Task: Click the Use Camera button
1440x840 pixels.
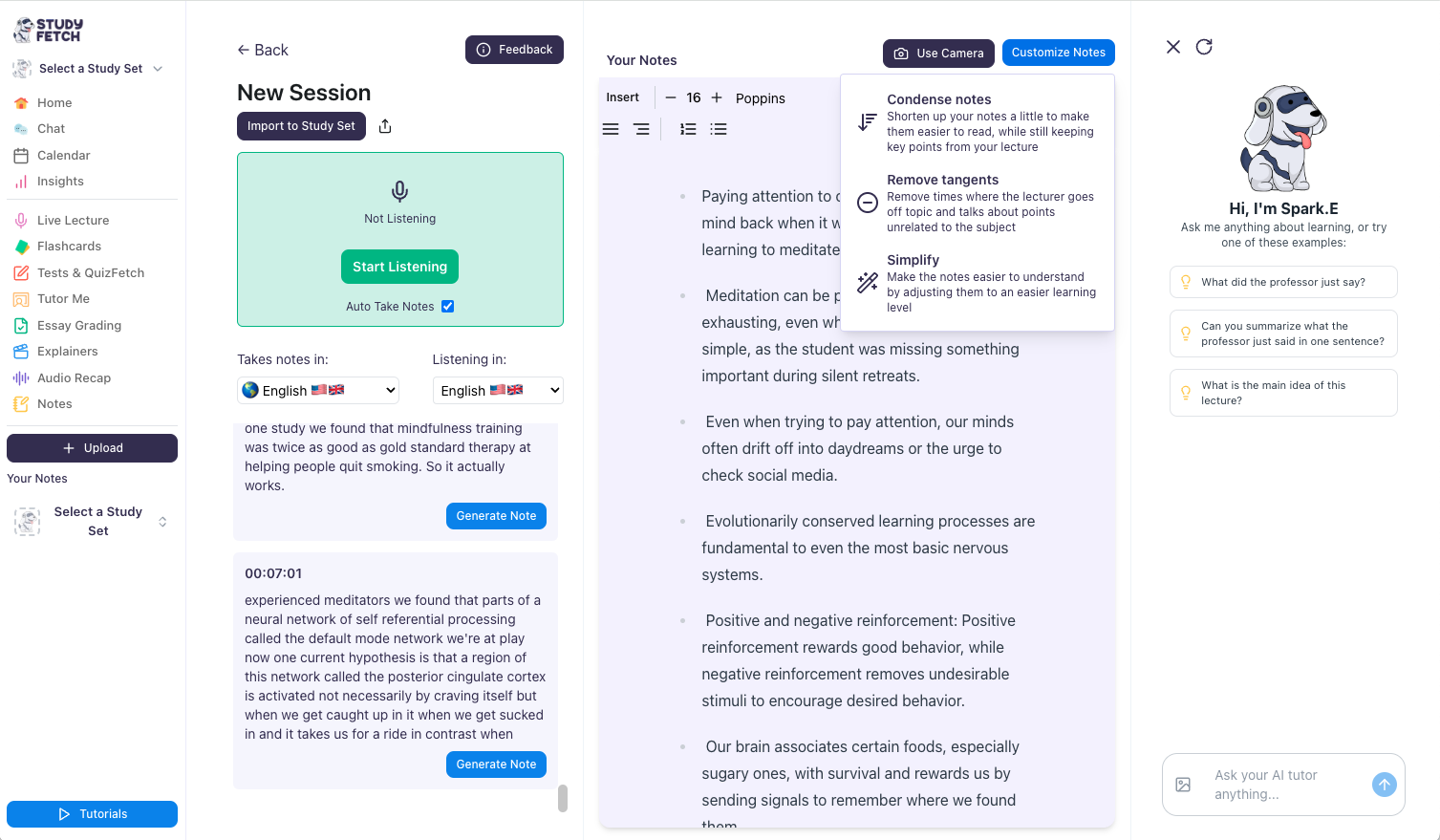Action: (937, 53)
